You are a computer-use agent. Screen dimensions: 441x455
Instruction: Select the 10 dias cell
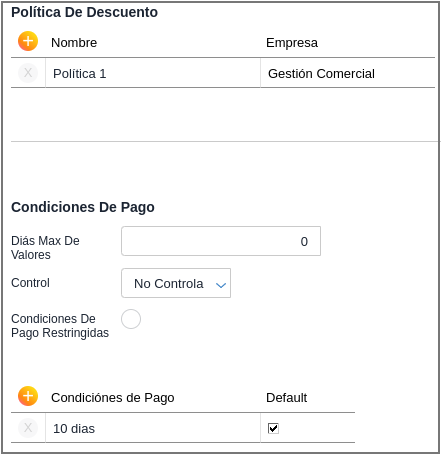153,428
